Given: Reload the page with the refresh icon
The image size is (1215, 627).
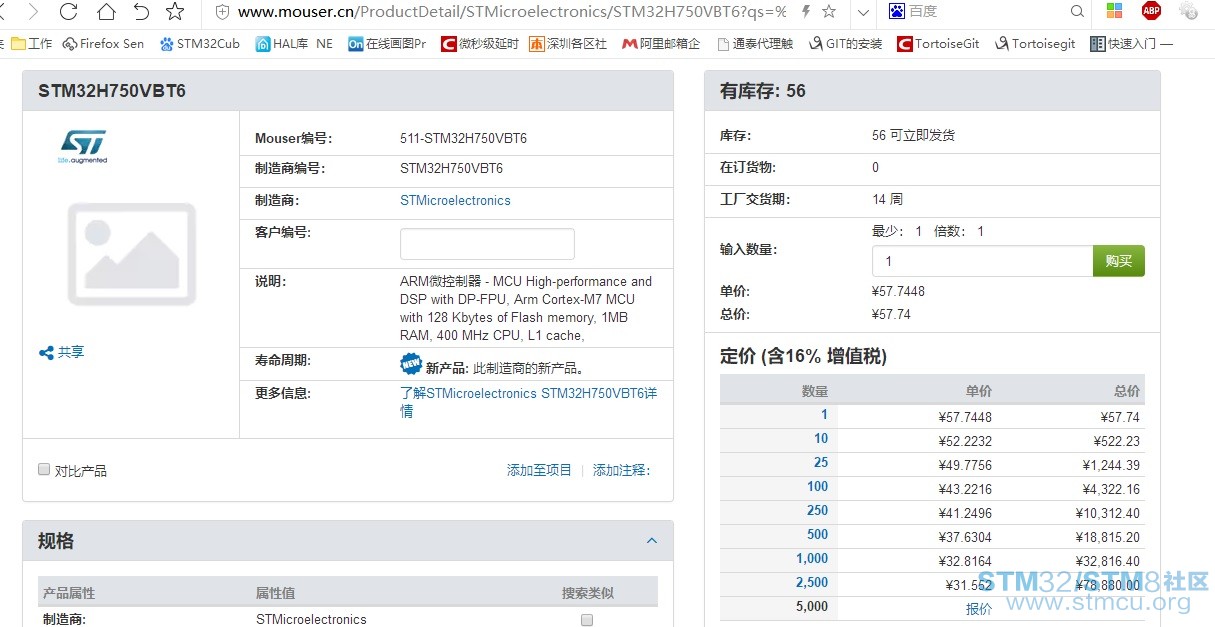Looking at the screenshot, I should coord(68,12).
